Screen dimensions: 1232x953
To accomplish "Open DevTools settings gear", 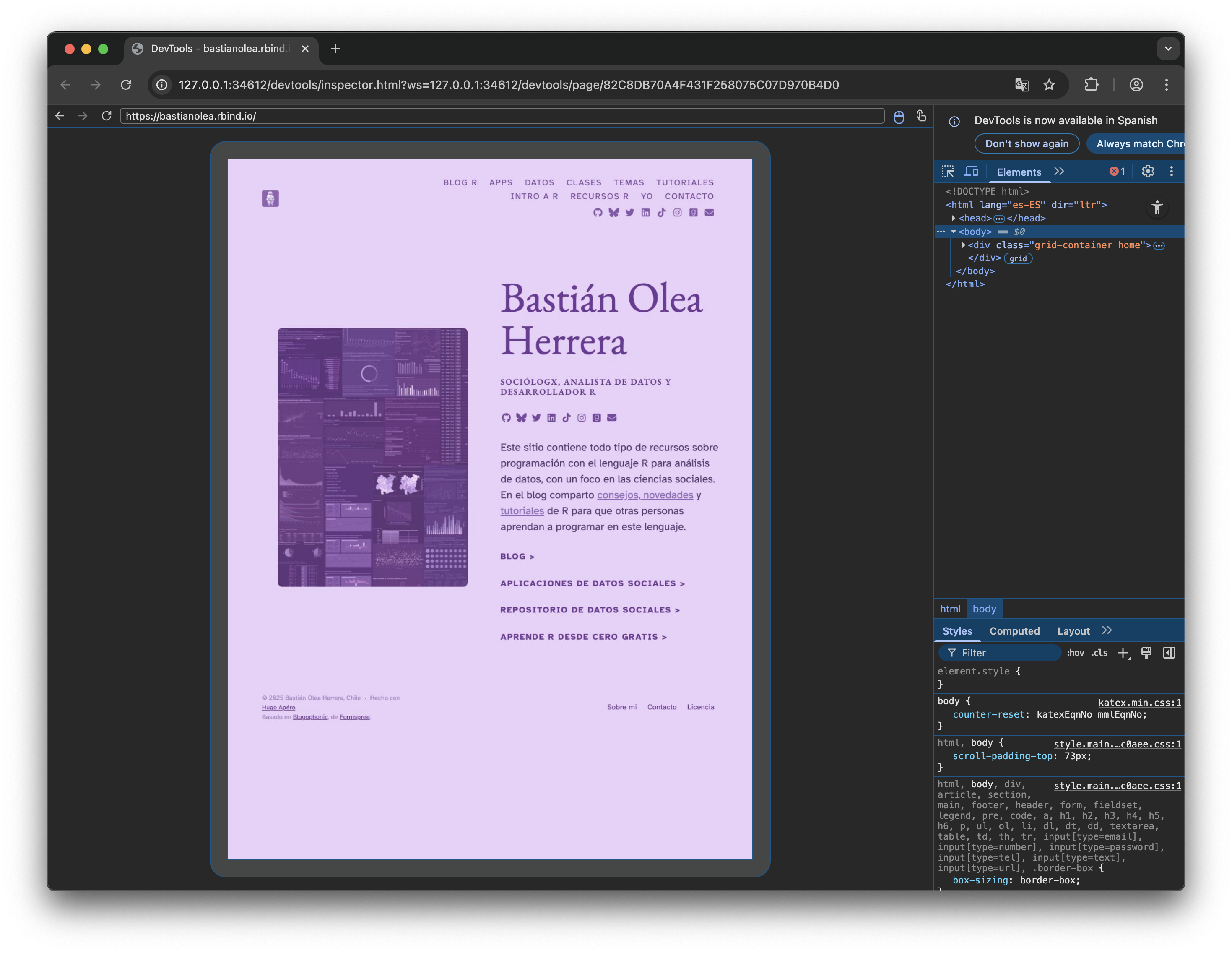I will point(1148,172).
